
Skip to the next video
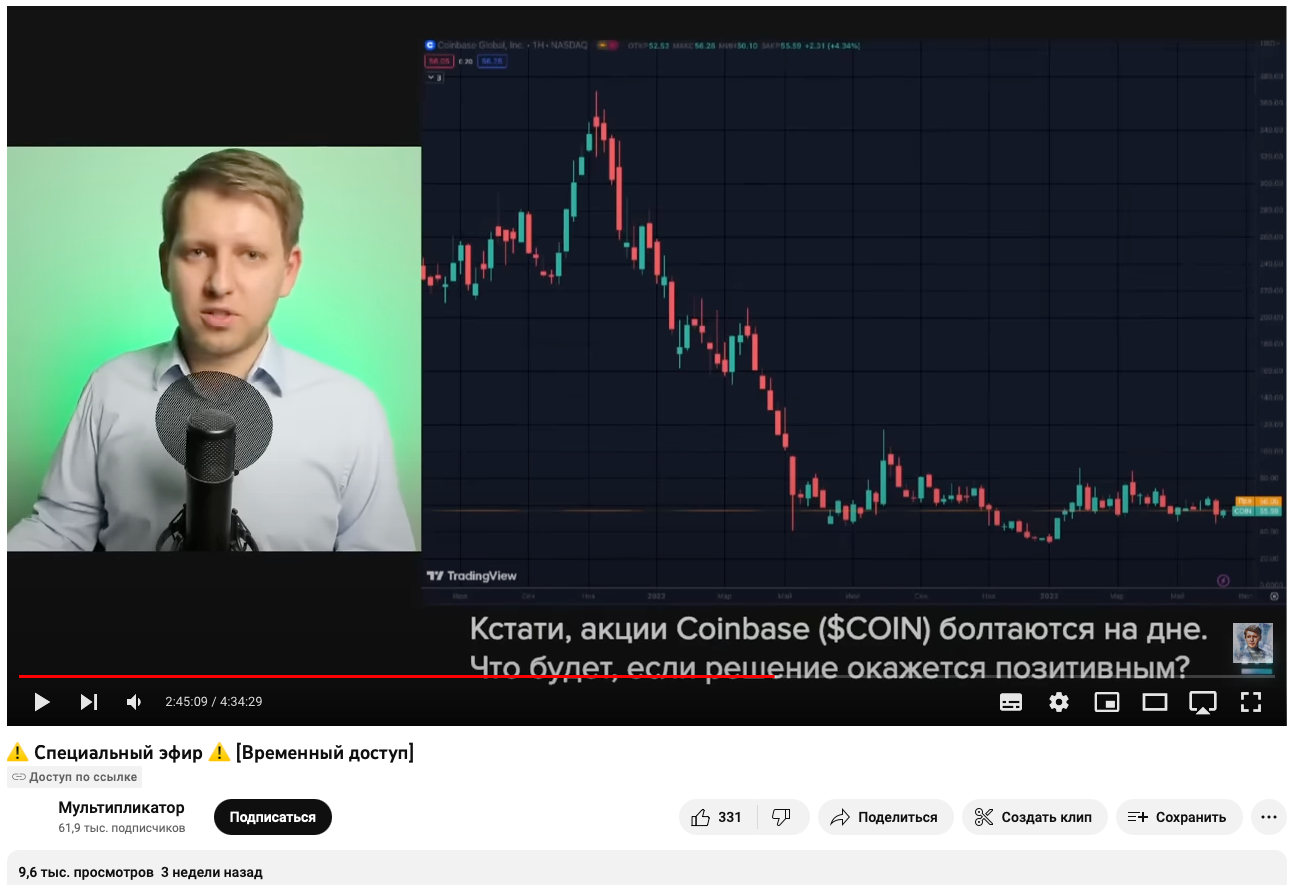point(89,702)
